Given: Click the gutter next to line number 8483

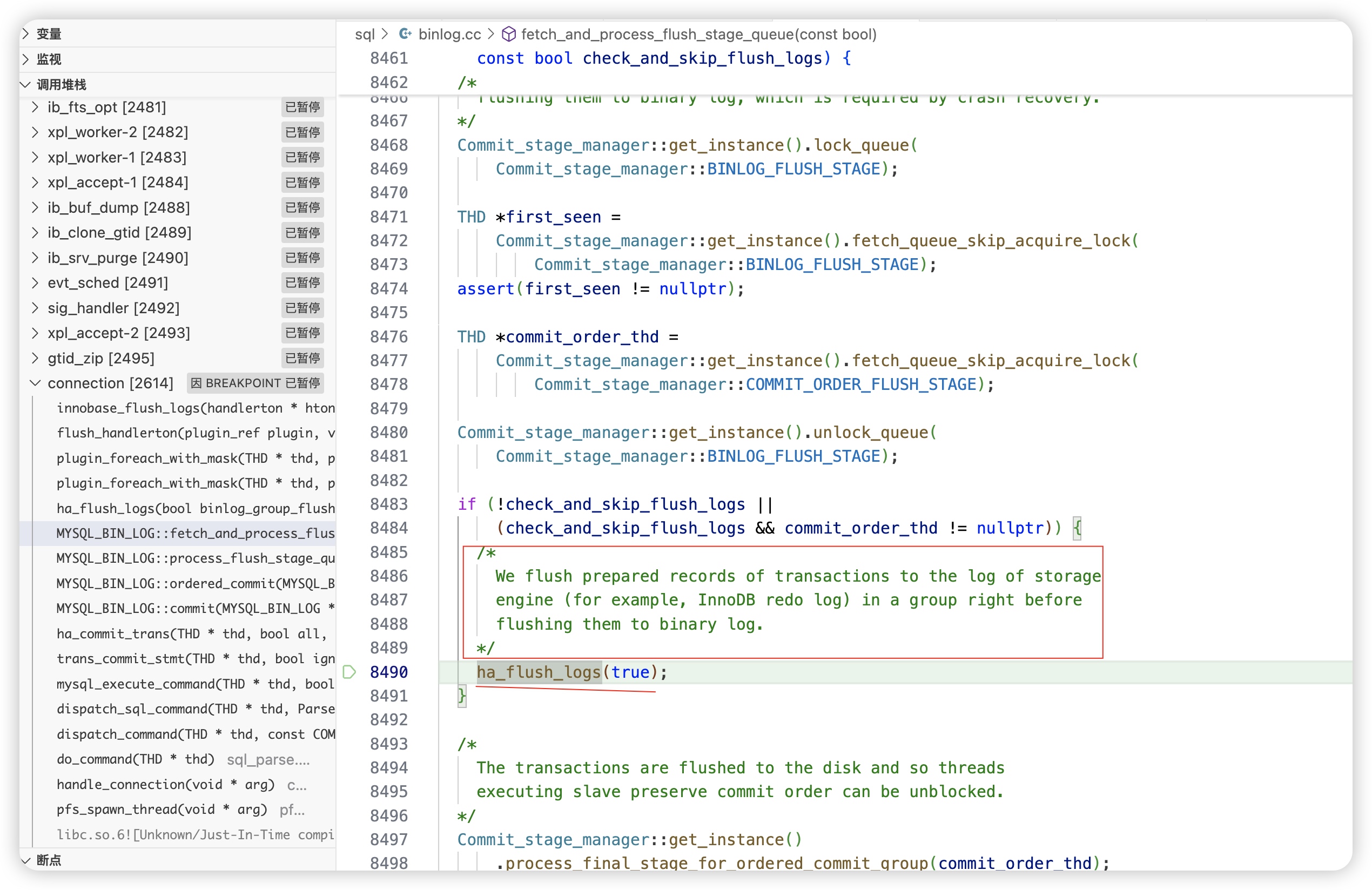Looking at the screenshot, I should [349, 504].
